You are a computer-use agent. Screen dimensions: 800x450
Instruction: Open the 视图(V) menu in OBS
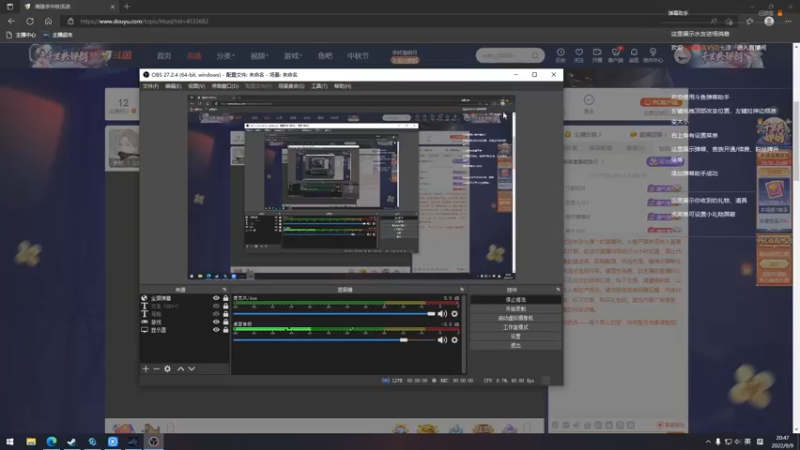(196, 86)
